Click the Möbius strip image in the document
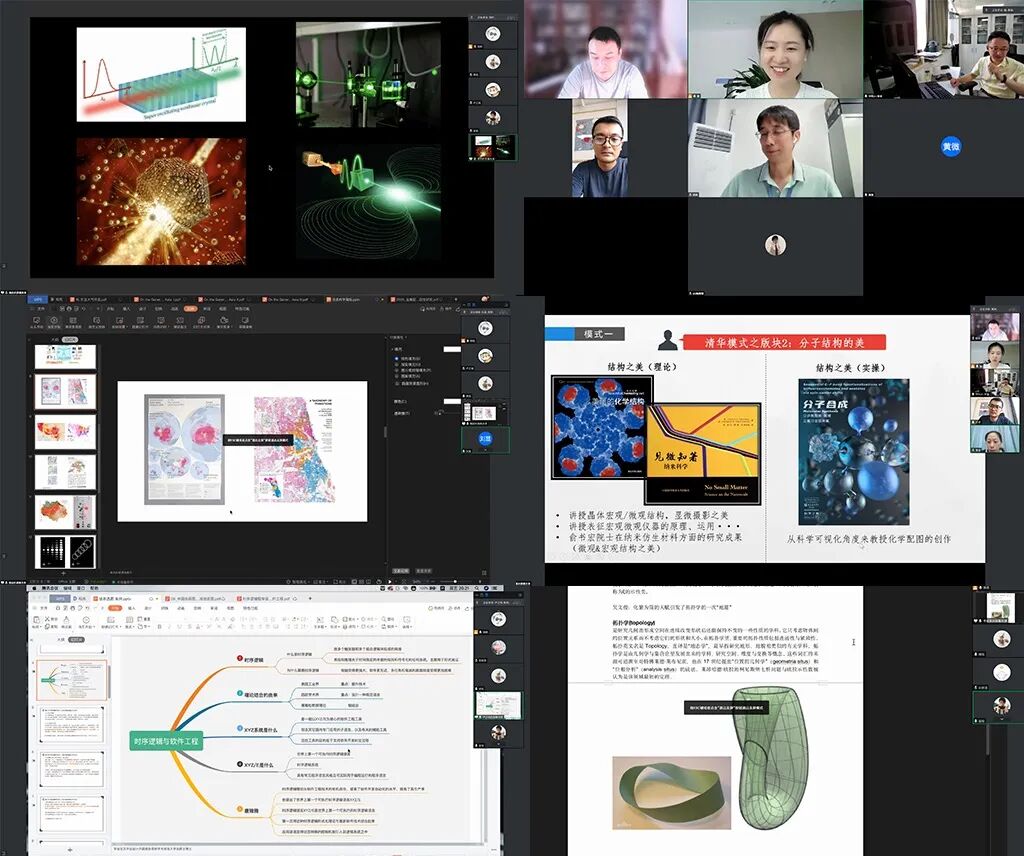Image resolution: width=1024 pixels, height=856 pixels. tap(671, 793)
